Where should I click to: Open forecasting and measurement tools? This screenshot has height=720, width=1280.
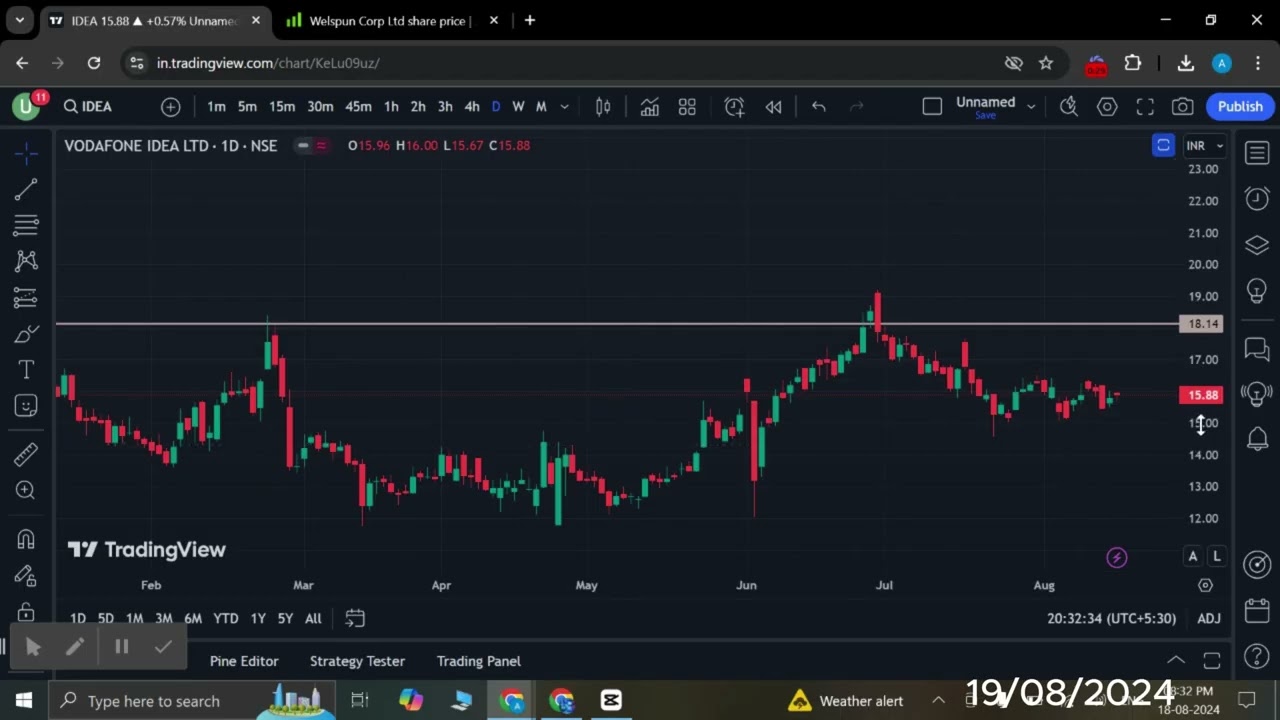[x=27, y=297]
